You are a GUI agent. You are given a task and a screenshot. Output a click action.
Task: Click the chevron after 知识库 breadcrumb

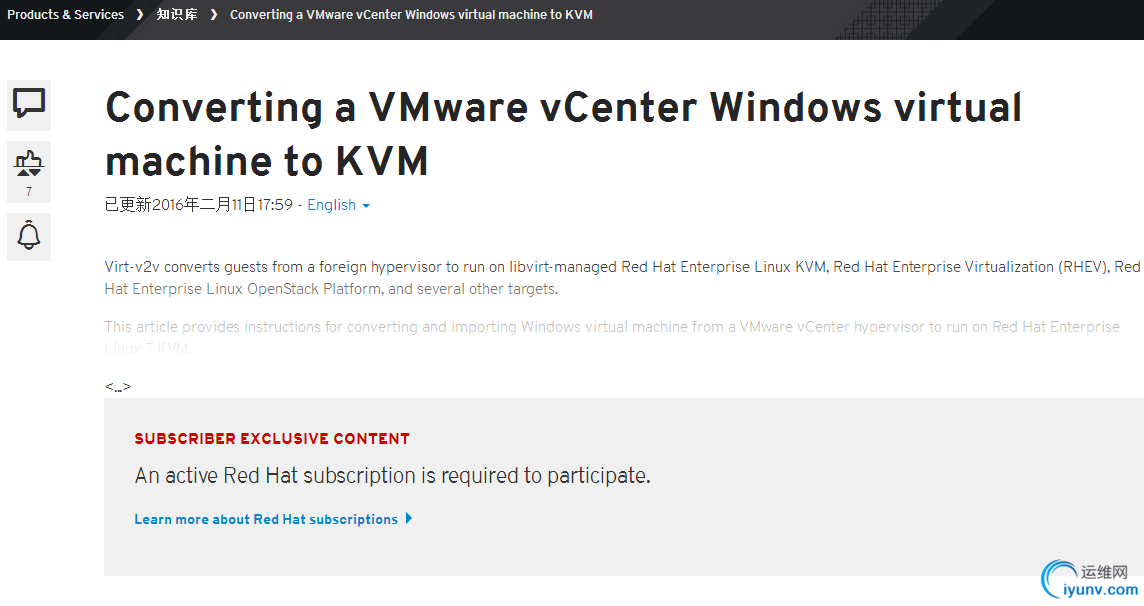(x=214, y=15)
